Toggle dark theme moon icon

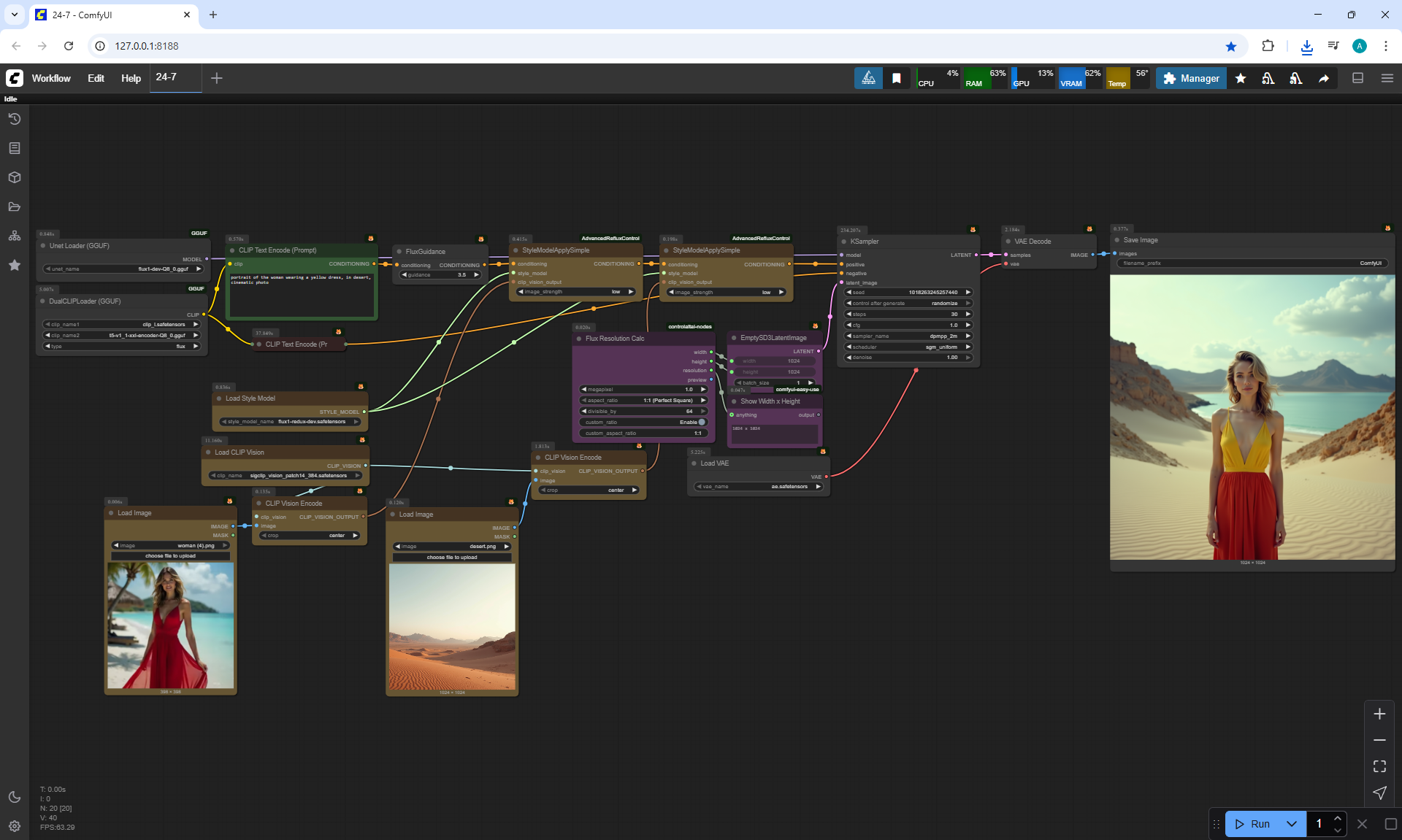14,797
